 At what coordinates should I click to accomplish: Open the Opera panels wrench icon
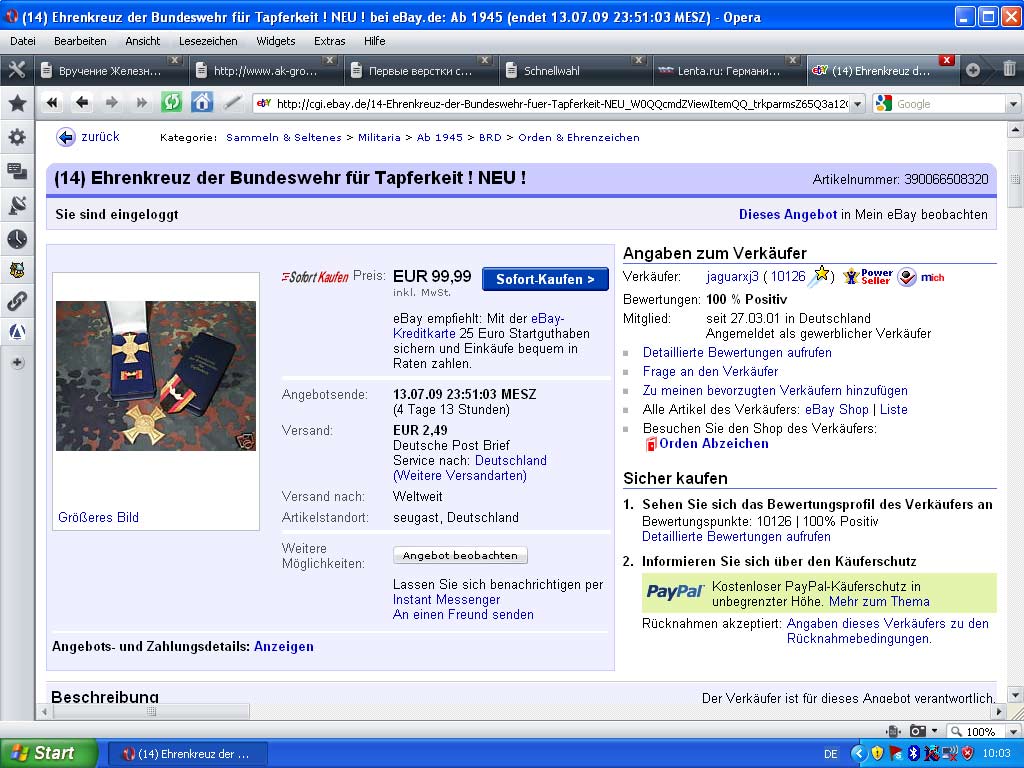16,70
